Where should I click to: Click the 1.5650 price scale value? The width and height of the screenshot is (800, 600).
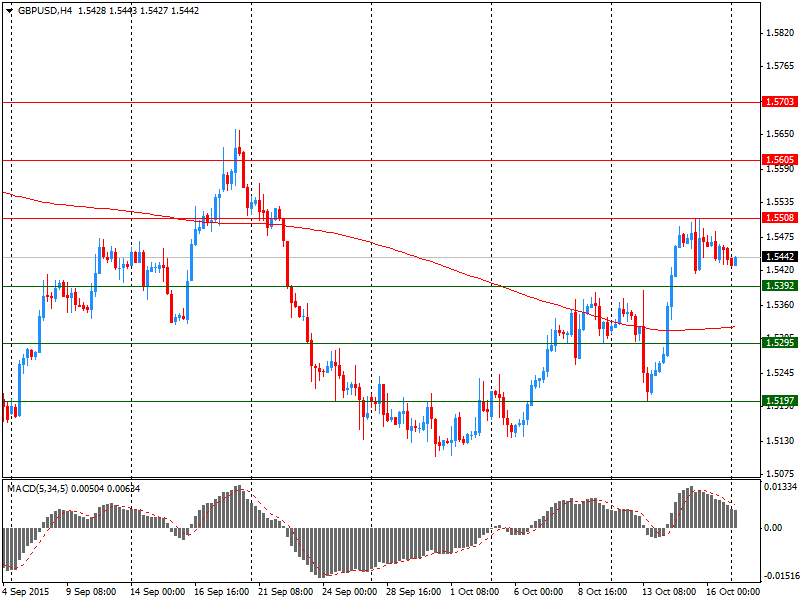point(781,134)
